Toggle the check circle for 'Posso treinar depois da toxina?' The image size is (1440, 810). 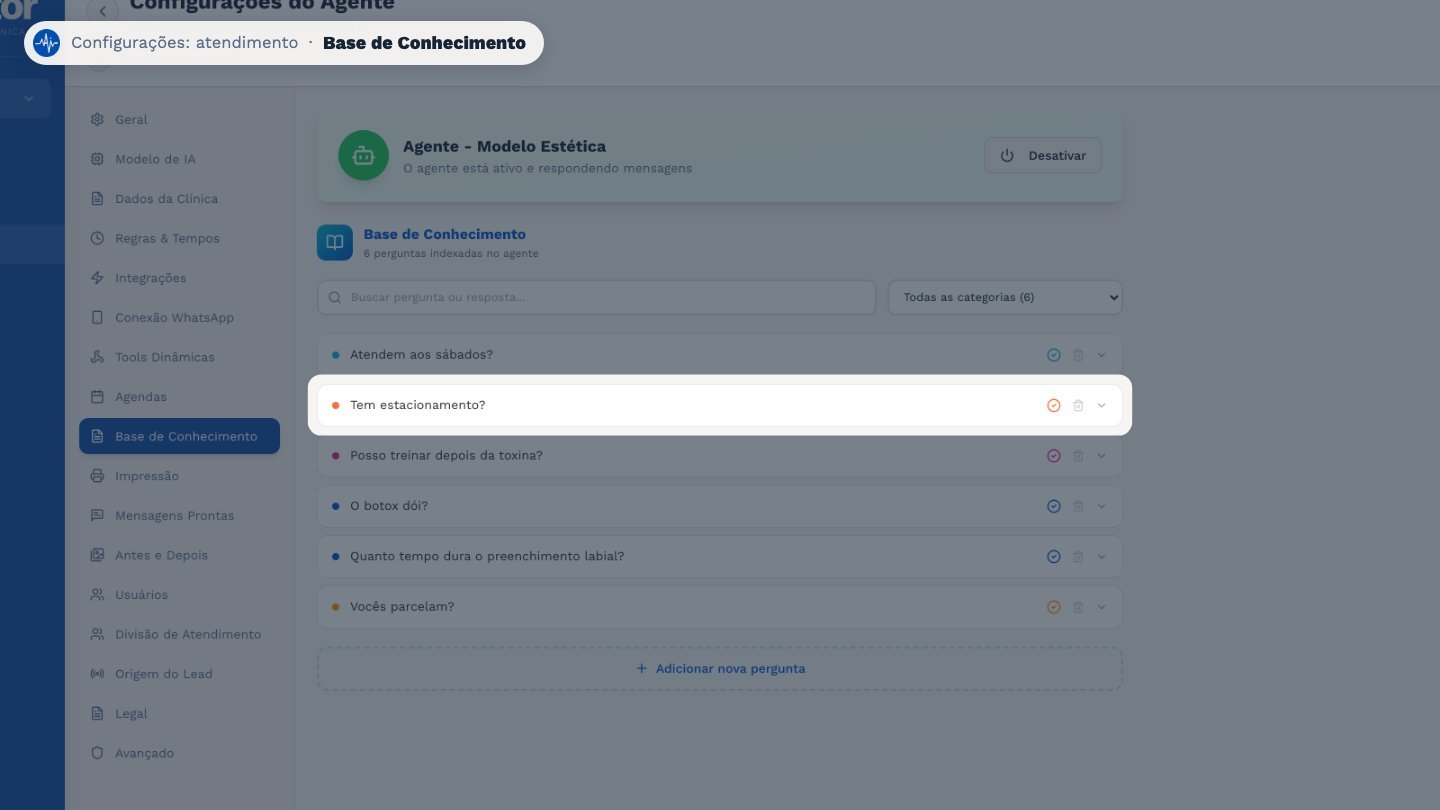tap(1053, 456)
